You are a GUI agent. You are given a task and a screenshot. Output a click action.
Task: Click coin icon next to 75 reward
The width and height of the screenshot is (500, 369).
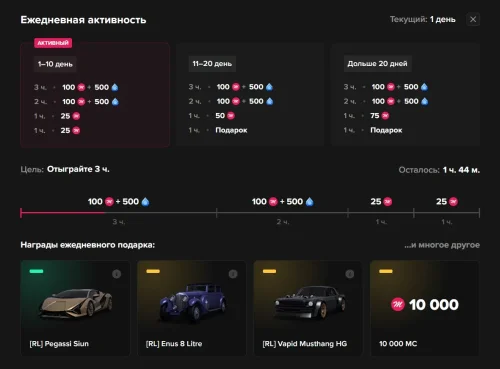385,116
